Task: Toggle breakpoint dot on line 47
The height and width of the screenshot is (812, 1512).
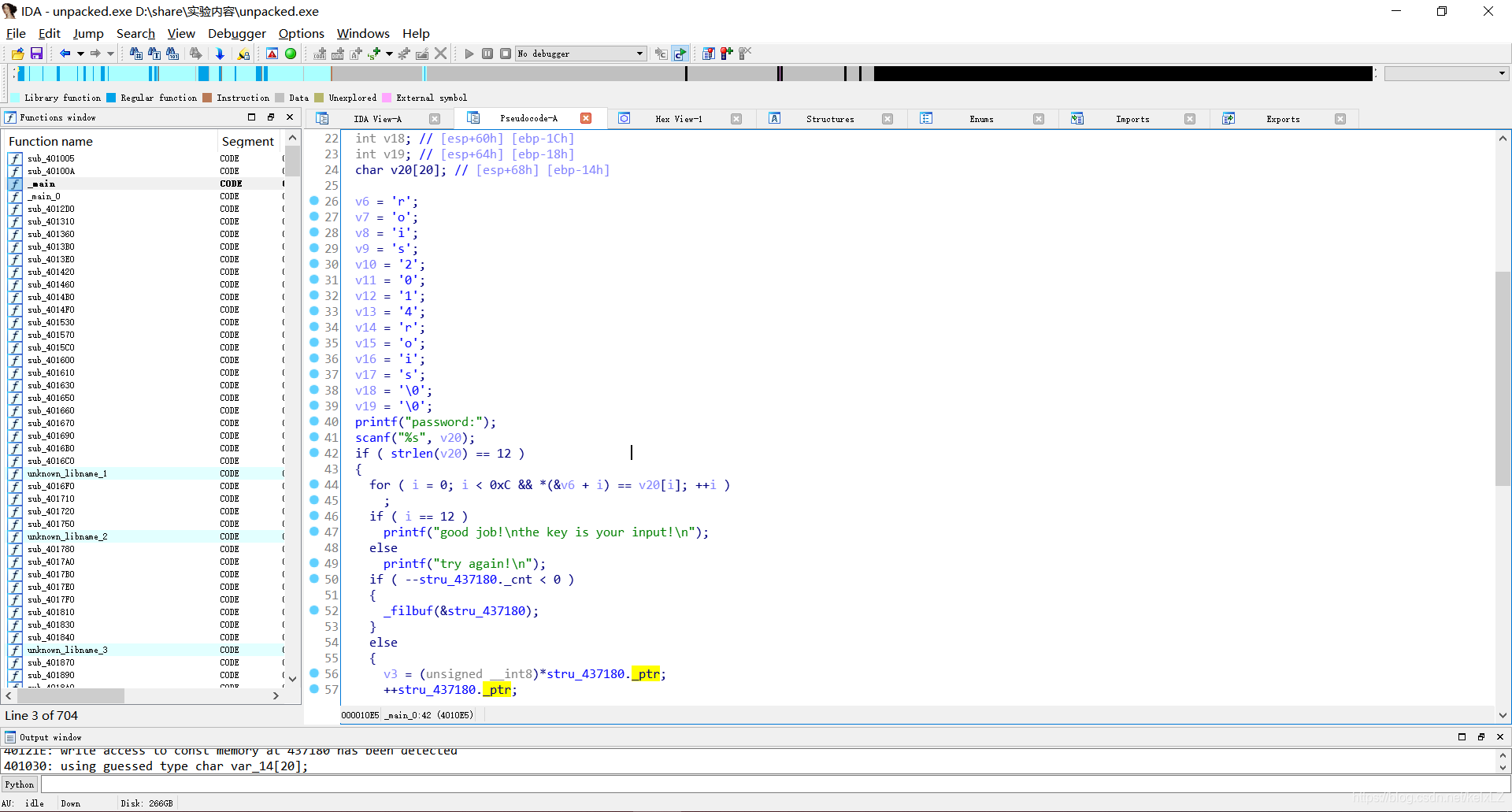Action: pyautogui.click(x=314, y=532)
